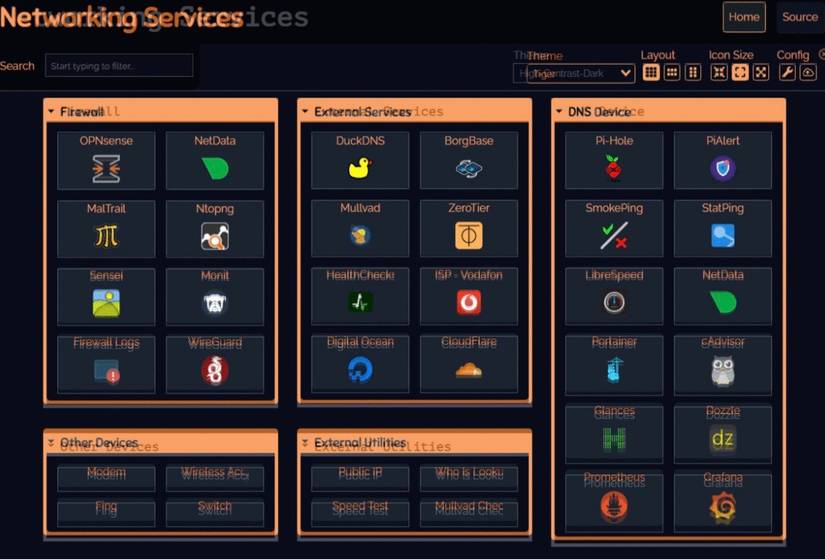Launch the Digital Ocean tile
This screenshot has height=559, width=825.
tap(360, 363)
